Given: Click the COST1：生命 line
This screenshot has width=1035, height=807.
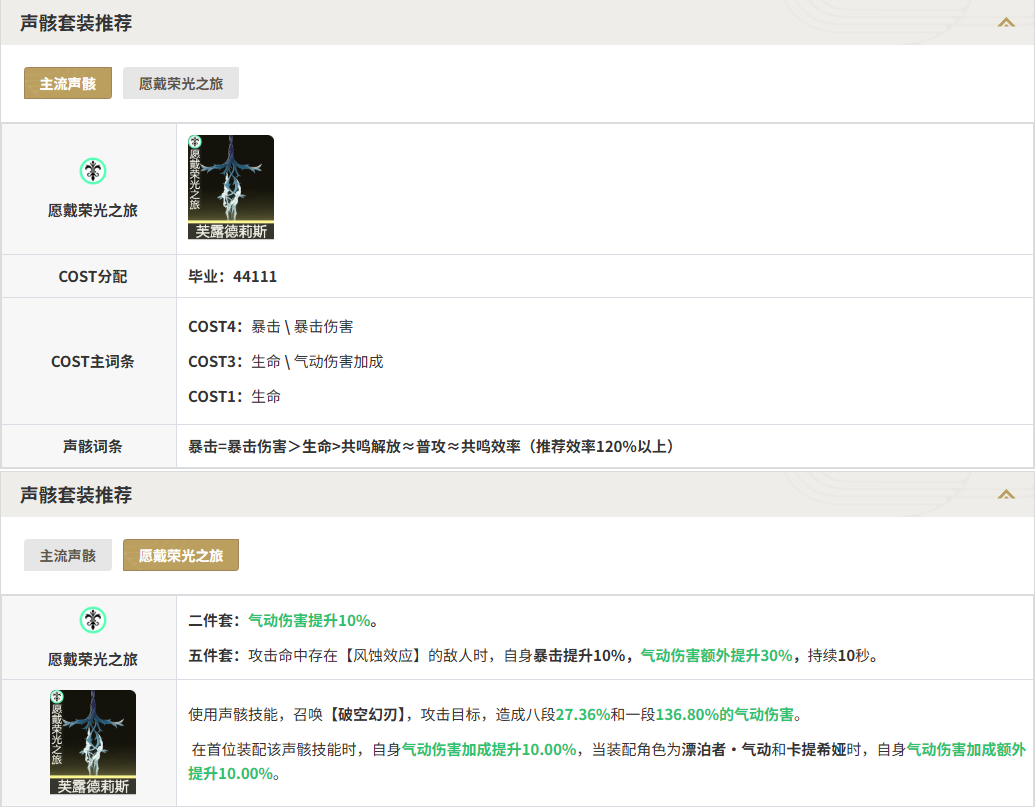Looking at the screenshot, I should pyautogui.click(x=234, y=397).
